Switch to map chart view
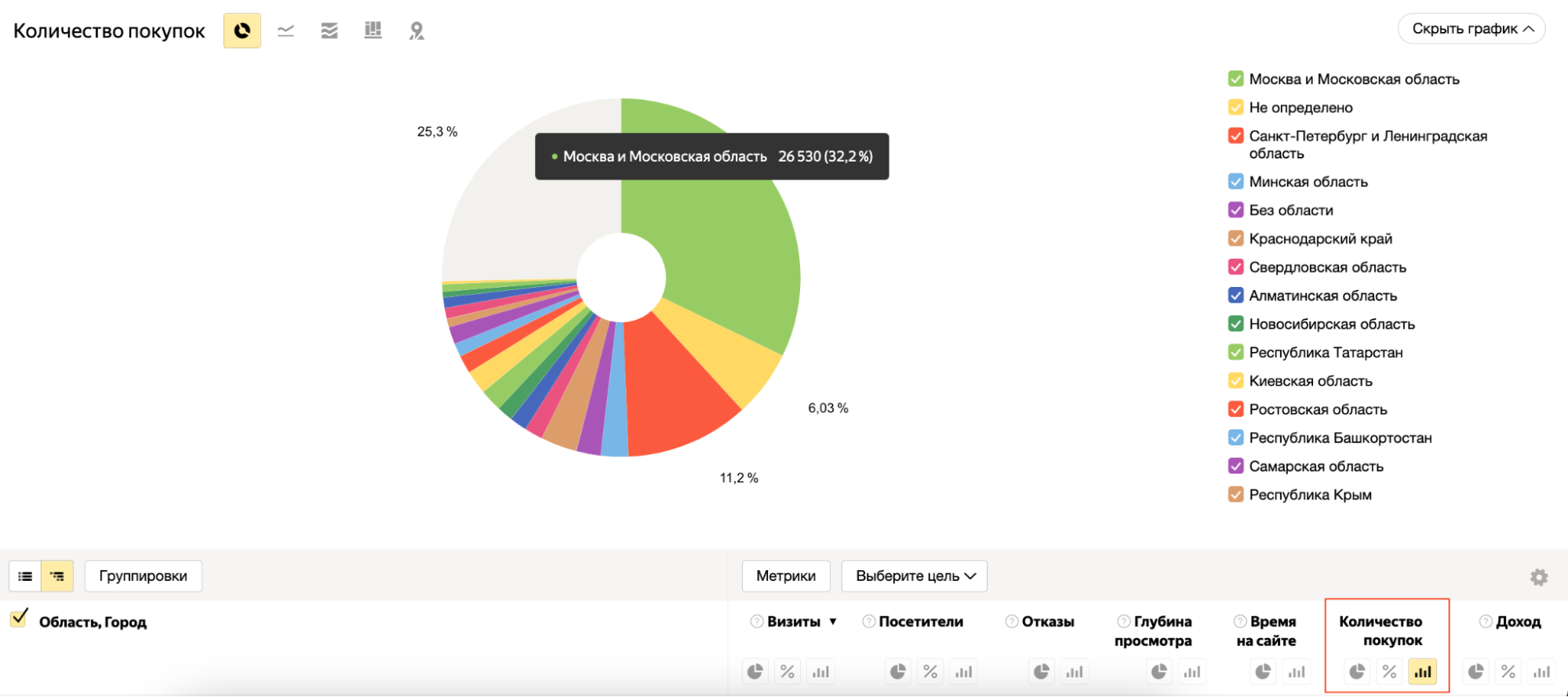The height and width of the screenshot is (697, 1568). click(417, 31)
